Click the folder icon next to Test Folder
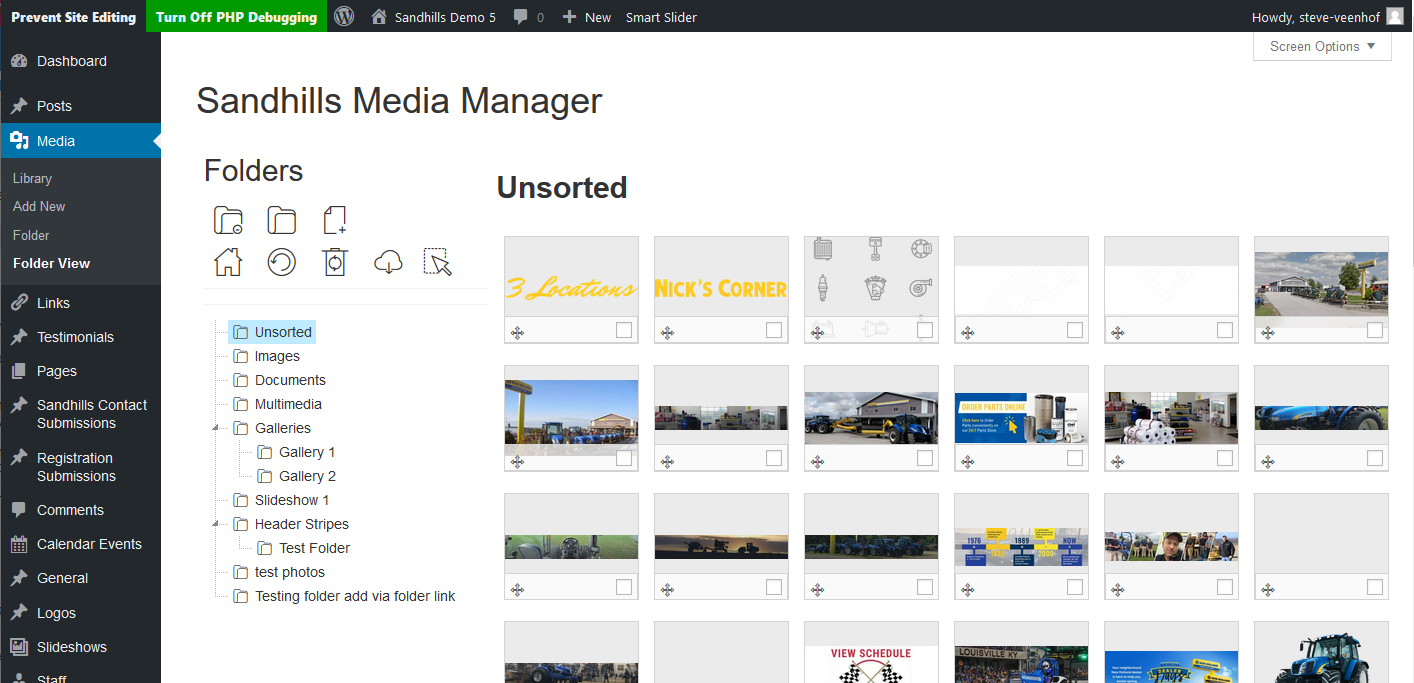1414x683 pixels. pyautogui.click(x=265, y=548)
